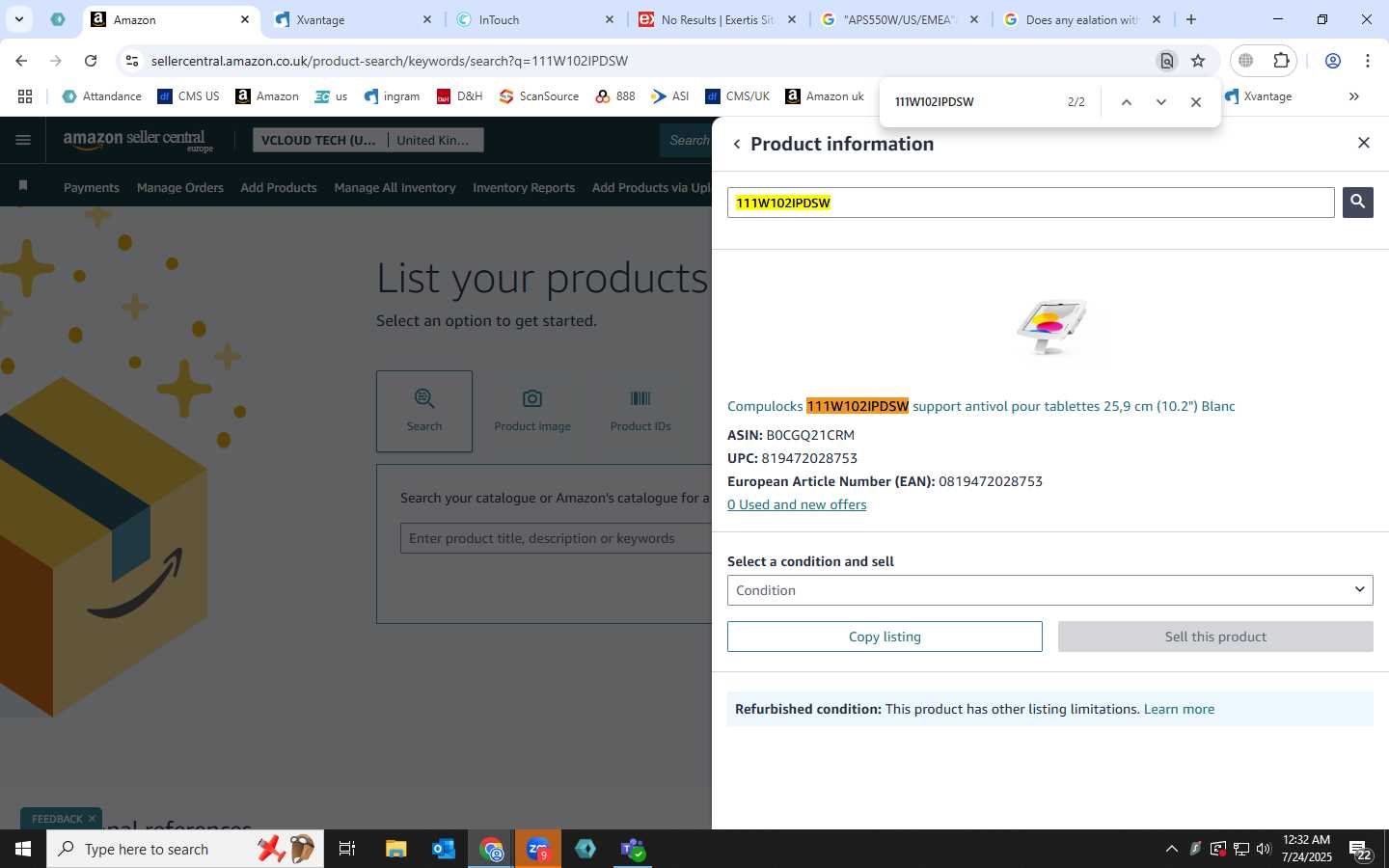The width and height of the screenshot is (1389, 868).
Task: Open the D&H bookmark
Action: click(459, 96)
